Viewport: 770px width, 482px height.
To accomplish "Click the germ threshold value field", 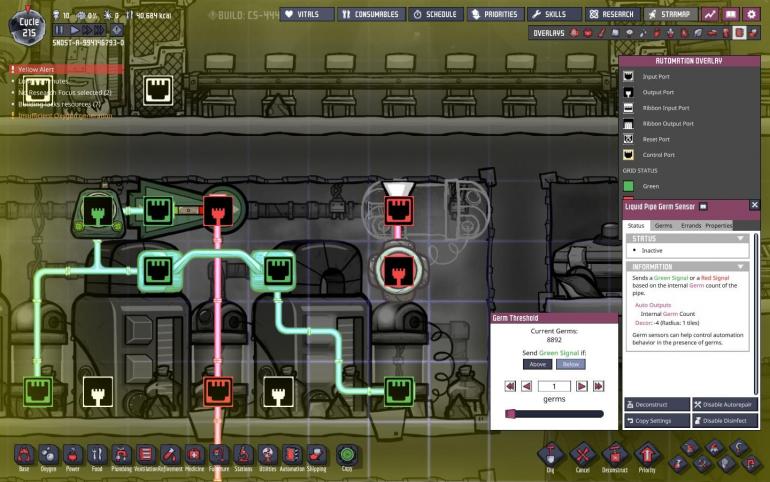I will tap(554, 386).
